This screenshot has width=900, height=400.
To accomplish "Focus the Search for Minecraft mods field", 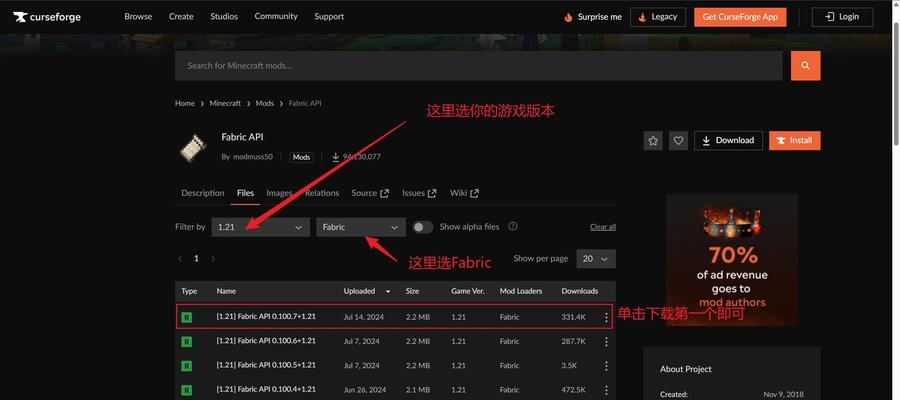I will coord(479,65).
